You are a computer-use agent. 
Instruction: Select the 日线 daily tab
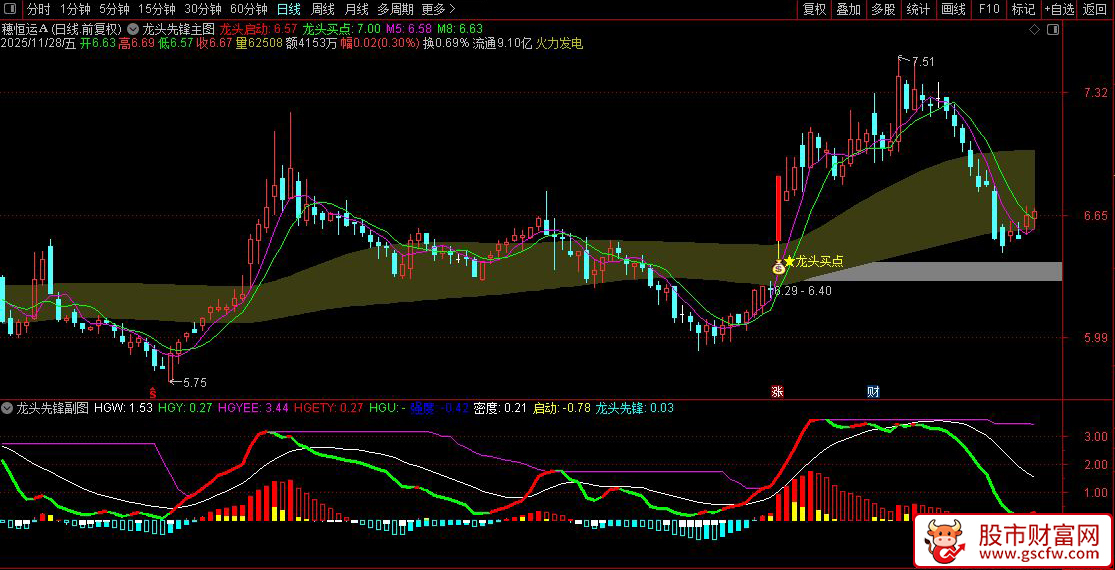tap(288, 9)
